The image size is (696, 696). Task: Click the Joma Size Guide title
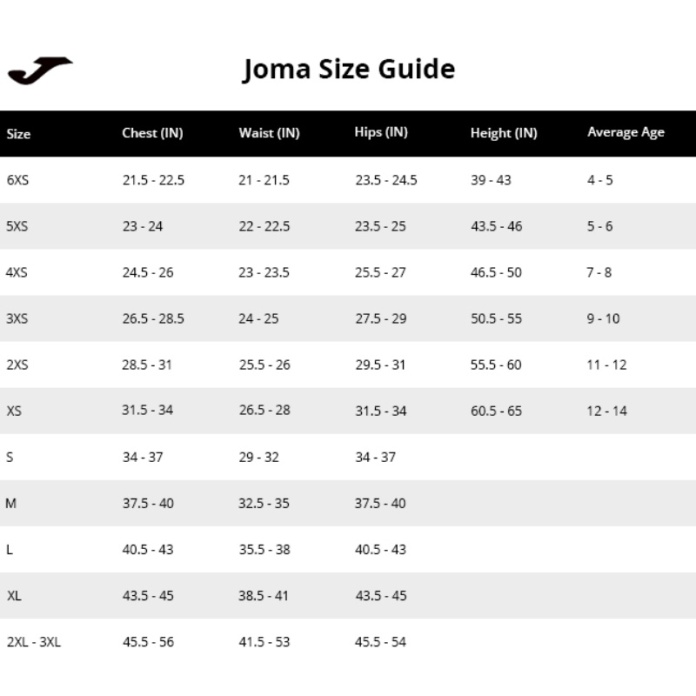tap(348, 69)
